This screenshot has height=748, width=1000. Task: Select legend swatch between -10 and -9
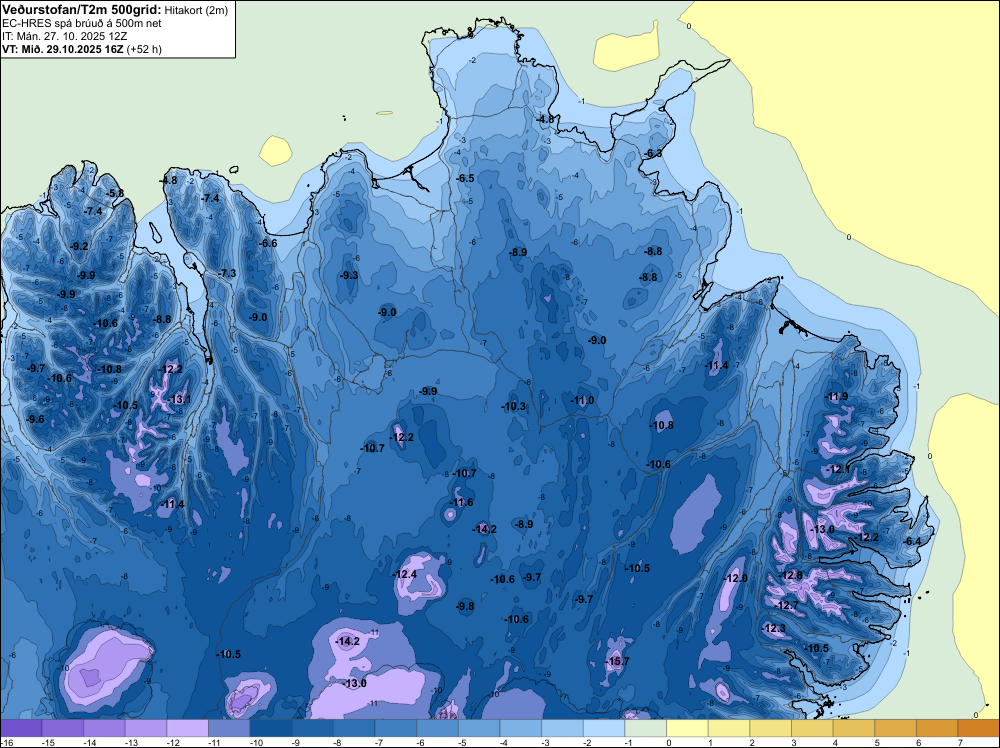[271, 728]
